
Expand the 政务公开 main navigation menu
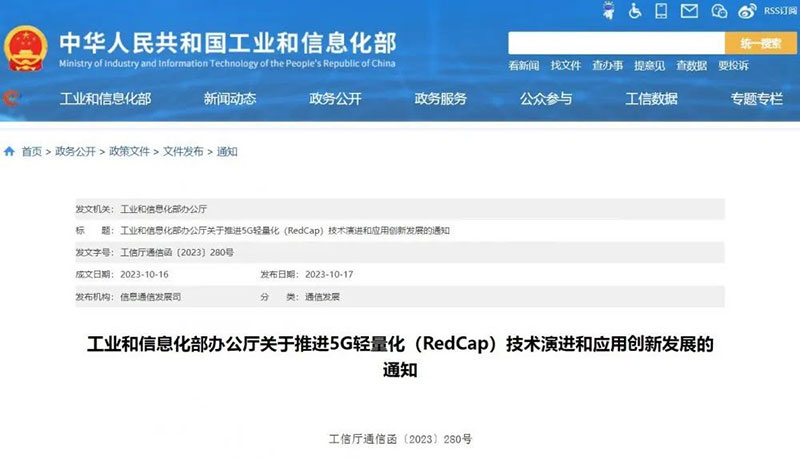pyautogui.click(x=335, y=99)
